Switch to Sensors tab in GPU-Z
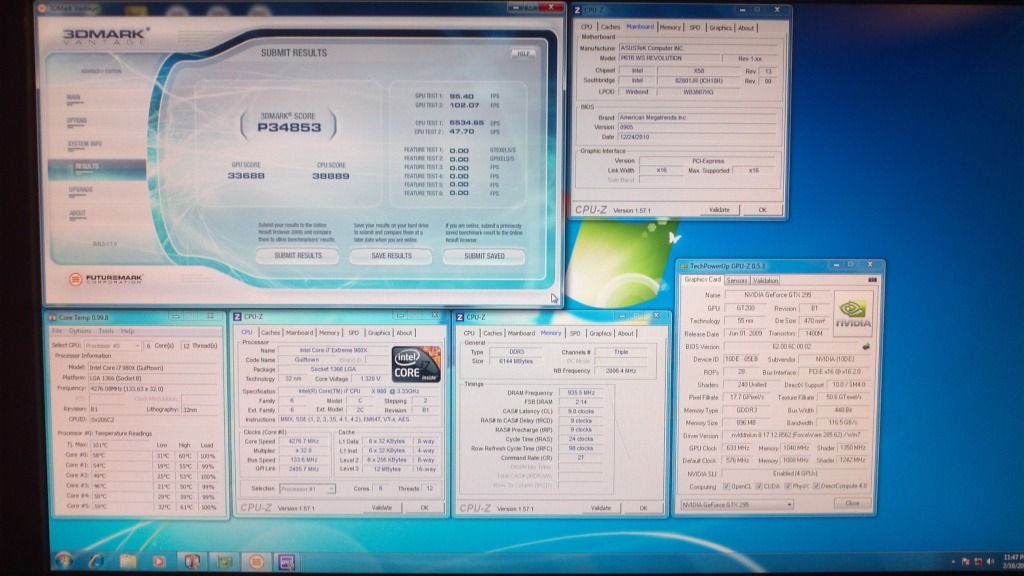The height and width of the screenshot is (576, 1024). pyautogui.click(x=737, y=281)
